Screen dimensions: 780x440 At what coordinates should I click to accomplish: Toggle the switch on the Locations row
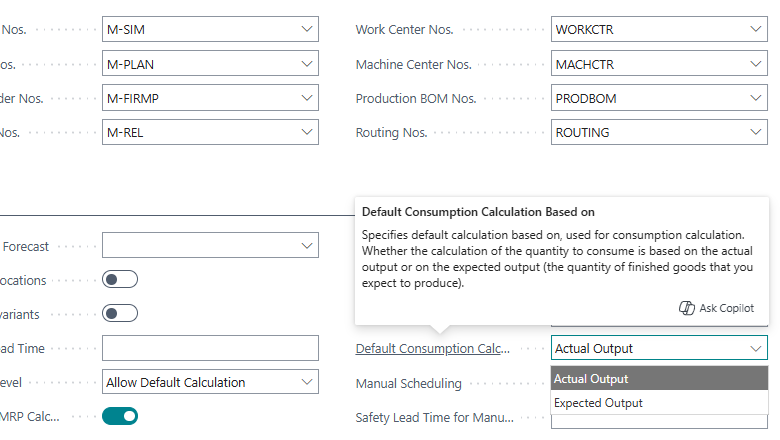click(120, 280)
